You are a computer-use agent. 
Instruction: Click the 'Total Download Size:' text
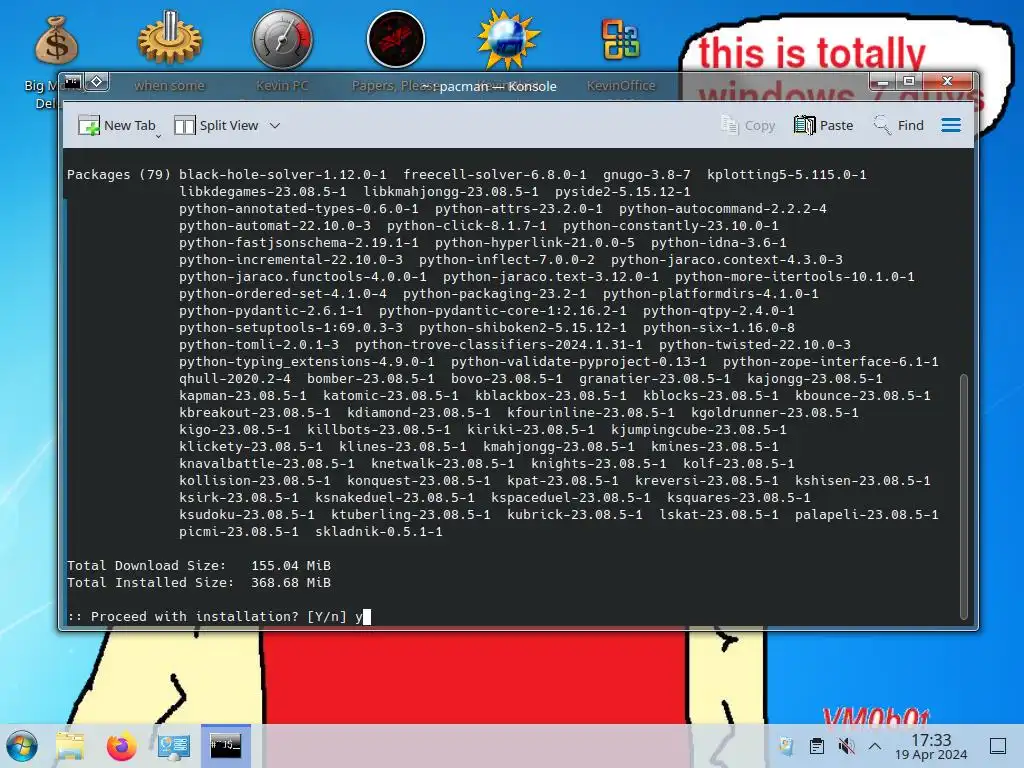pyautogui.click(x=146, y=566)
